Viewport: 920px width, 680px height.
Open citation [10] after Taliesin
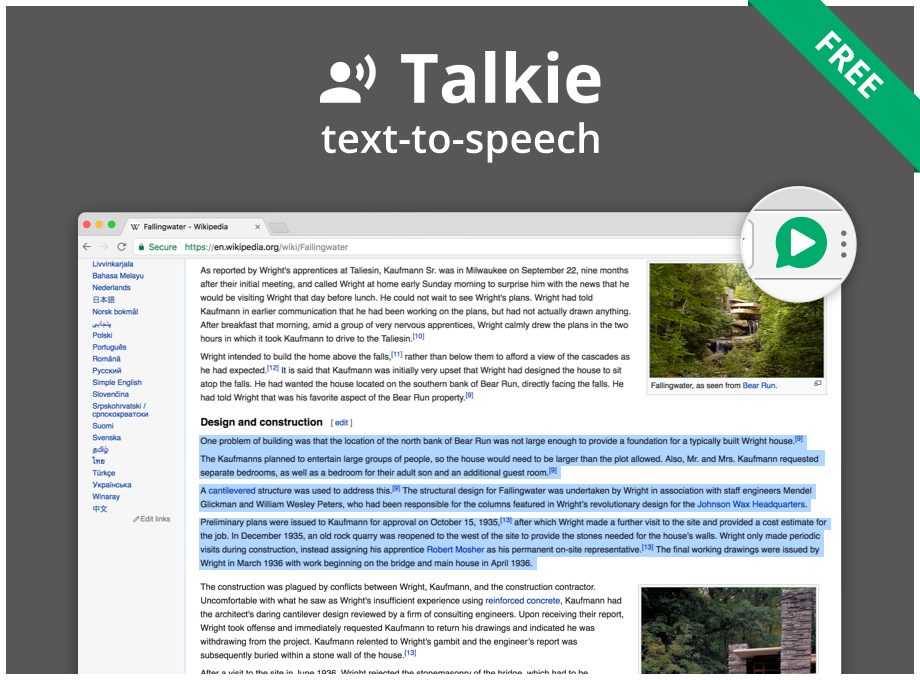pos(418,336)
